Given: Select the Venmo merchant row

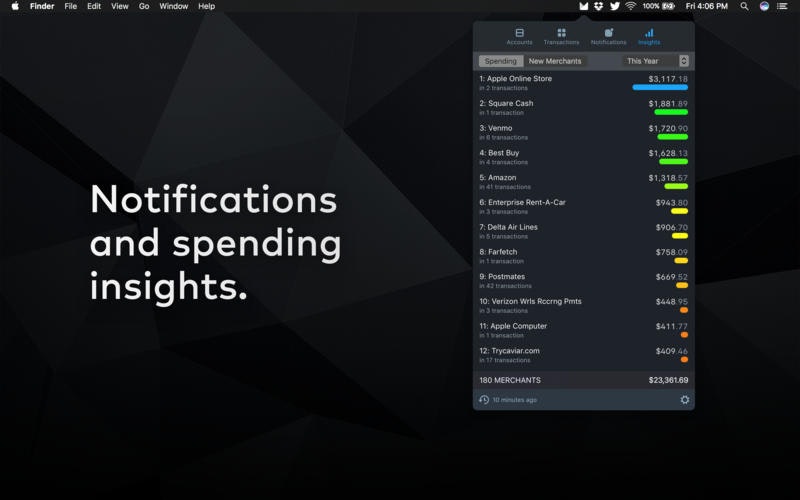Looking at the screenshot, I should [x=584, y=132].
